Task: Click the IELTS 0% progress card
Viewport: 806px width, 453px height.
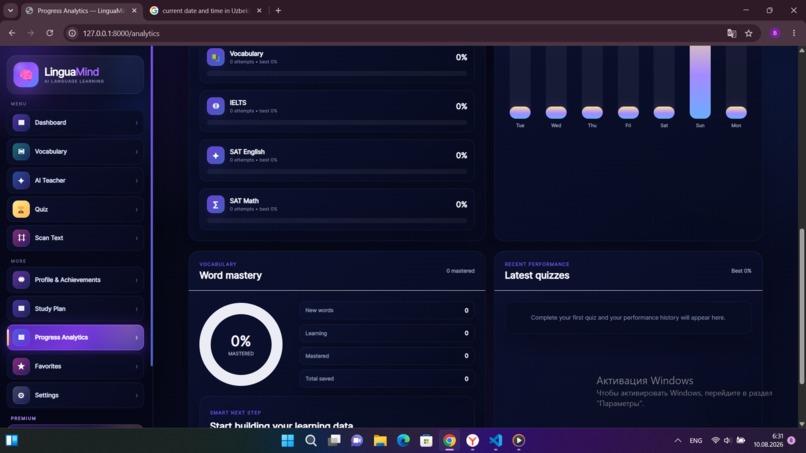Action: point(337,111)
